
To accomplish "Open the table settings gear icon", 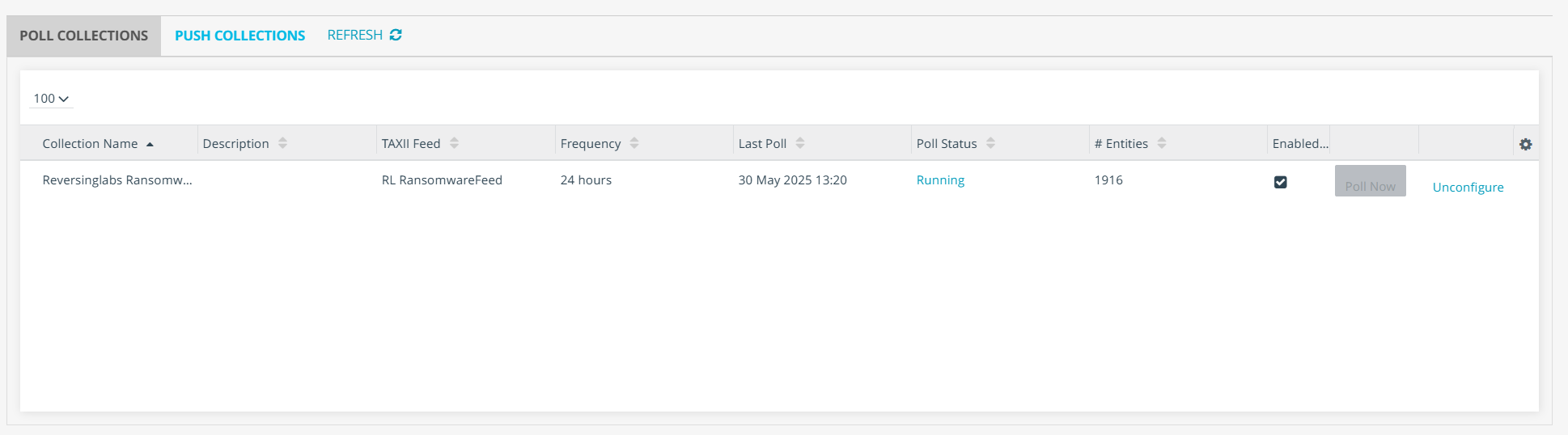I will click(x=1525, y=144).
